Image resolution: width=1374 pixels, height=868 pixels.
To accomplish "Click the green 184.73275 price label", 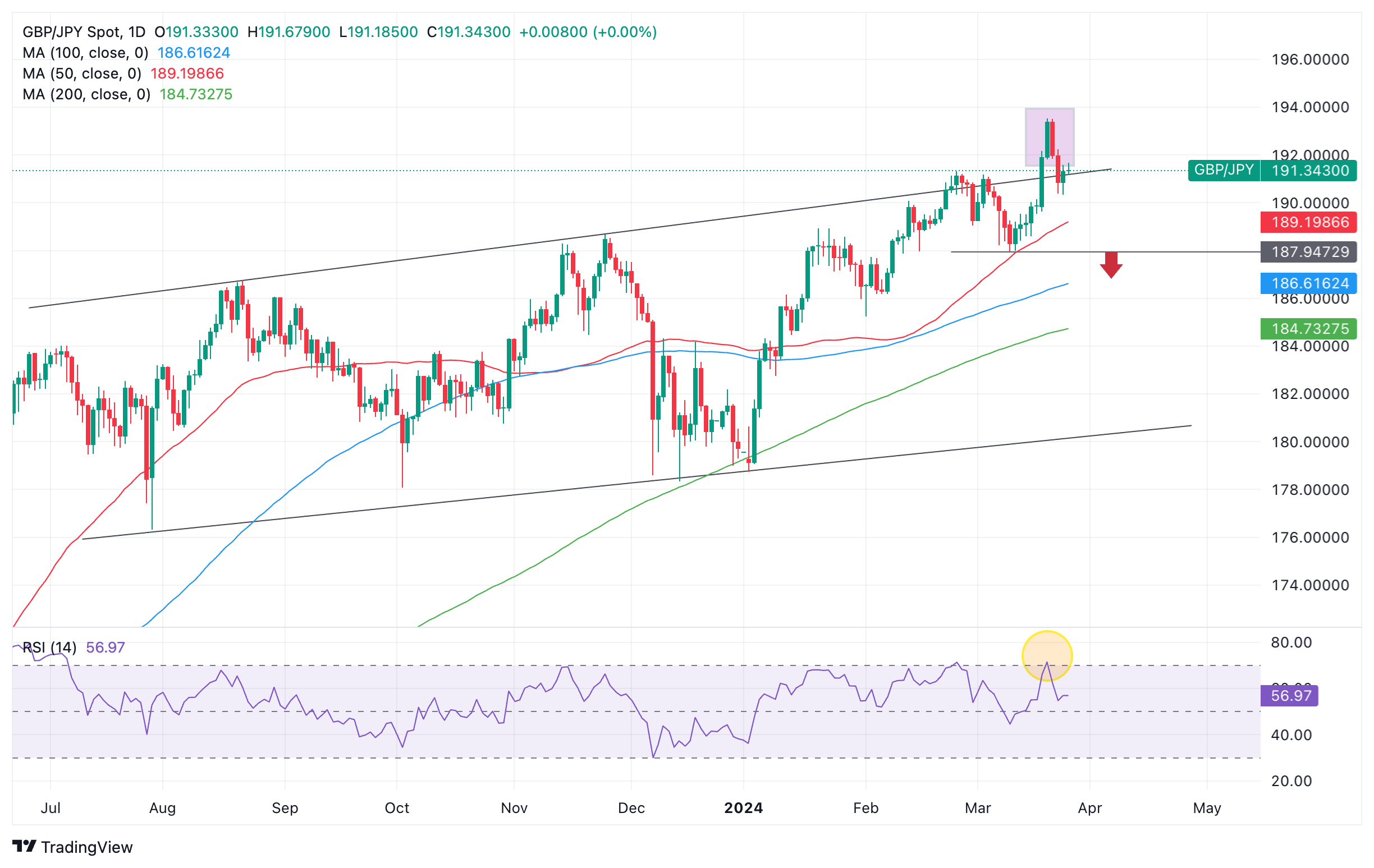I will click(x=1309, y=329).
